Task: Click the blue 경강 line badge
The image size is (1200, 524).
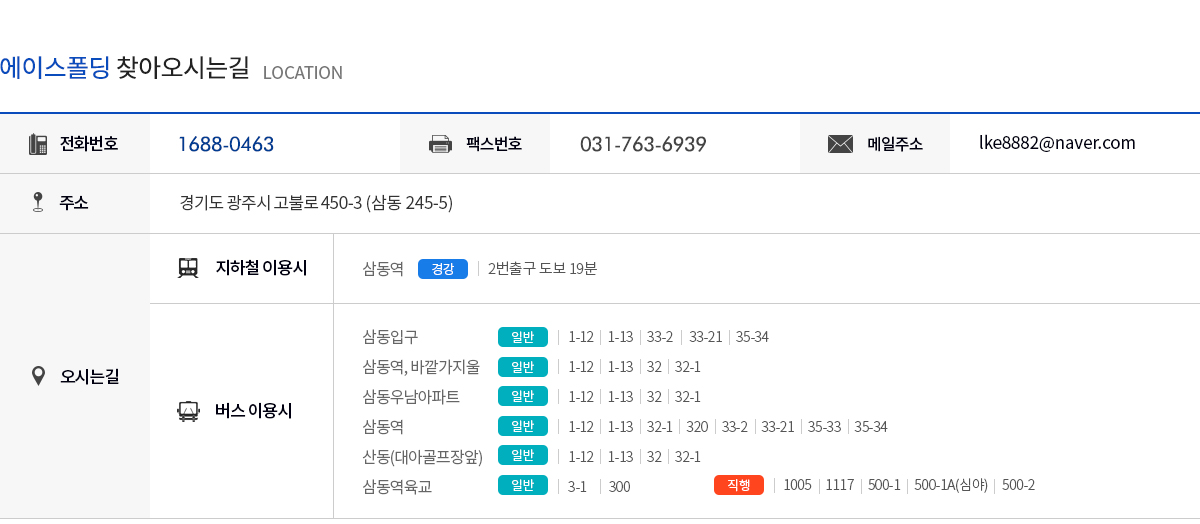Action: click(442, 269)
